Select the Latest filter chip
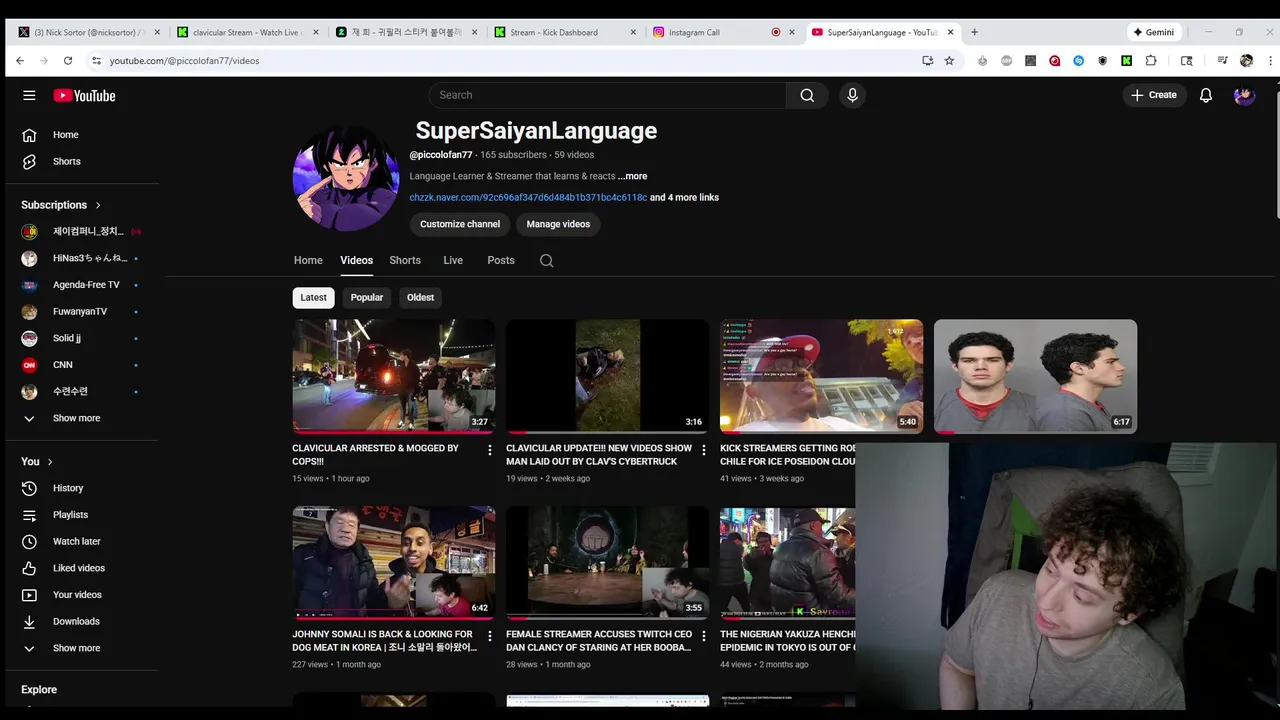 coord(313,297)
